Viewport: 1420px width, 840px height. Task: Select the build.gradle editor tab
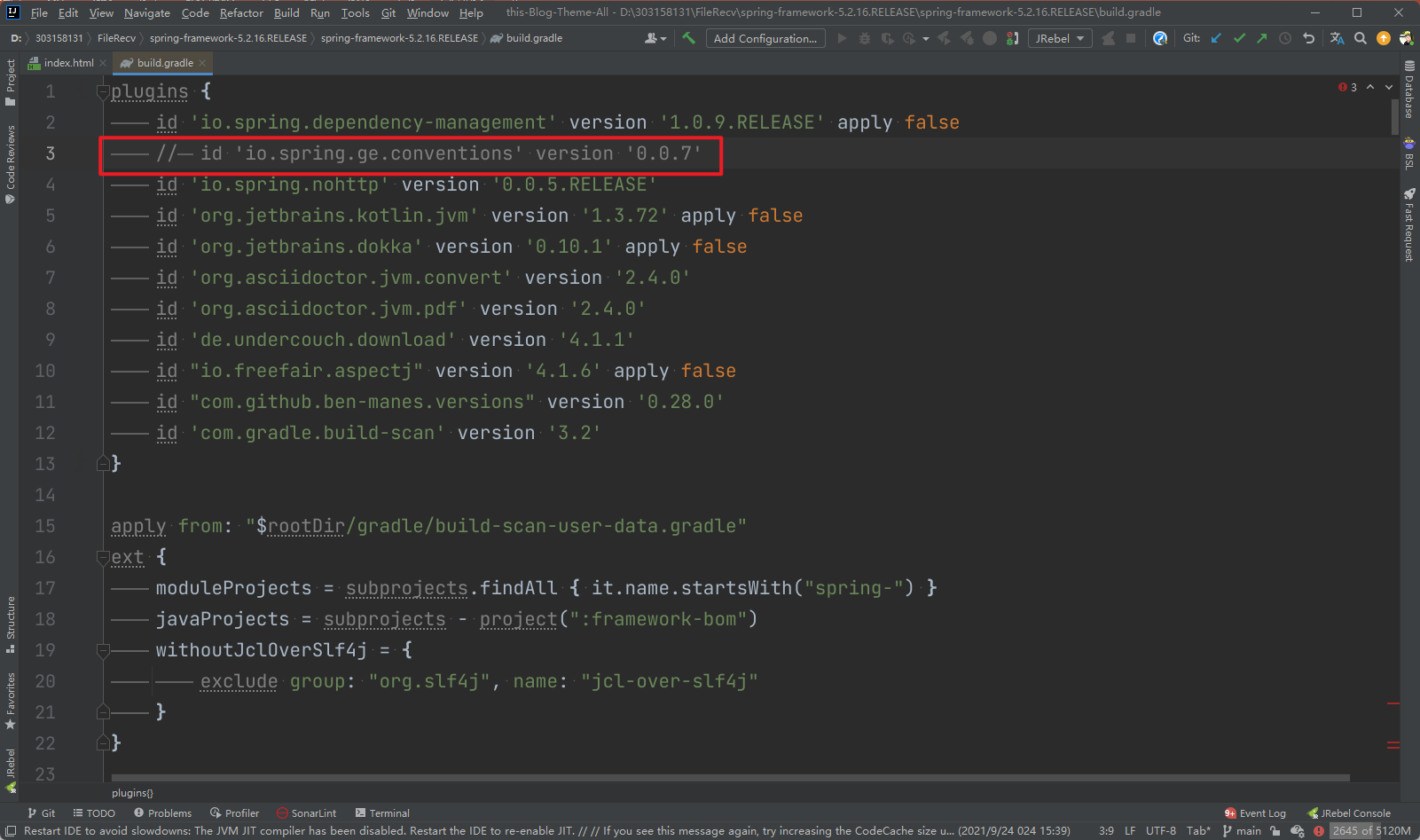coord(165,63)
